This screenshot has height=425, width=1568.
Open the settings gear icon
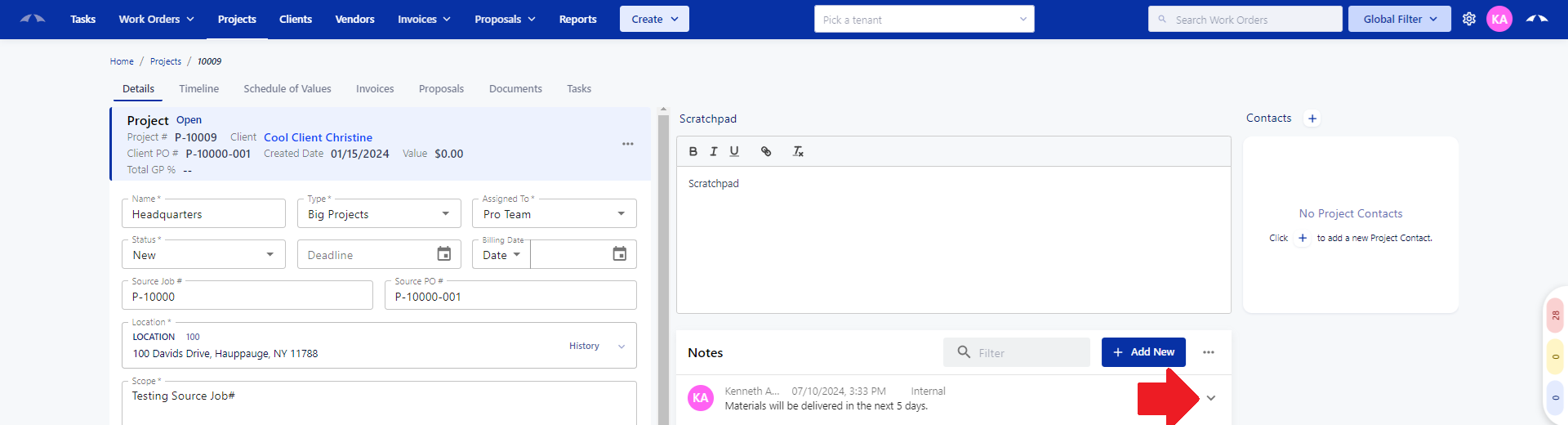point(1469,19)
